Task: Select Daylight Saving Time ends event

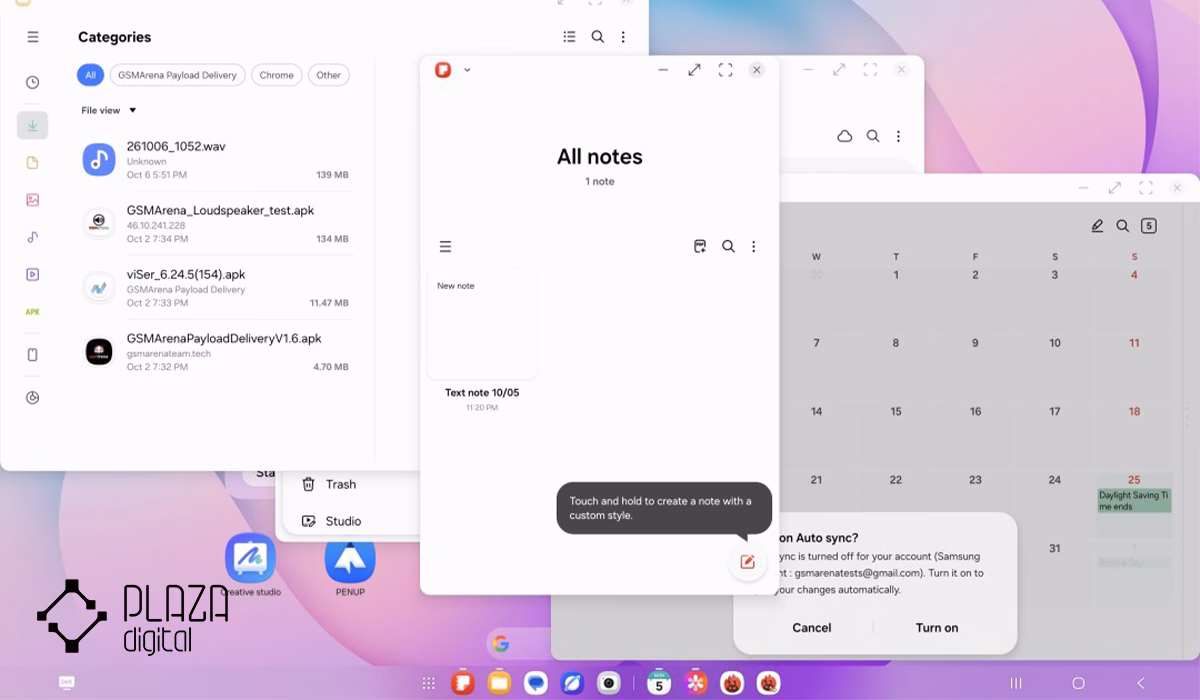Action: [1134, 501]
